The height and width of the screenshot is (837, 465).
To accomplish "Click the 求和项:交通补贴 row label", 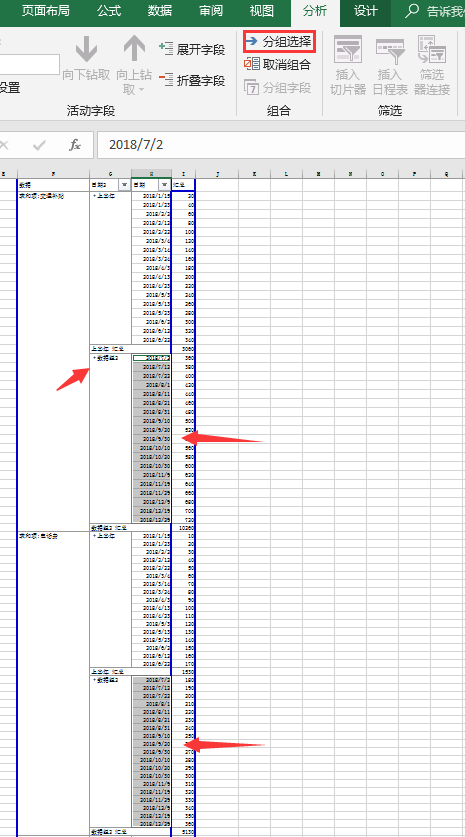I will 41,196.
